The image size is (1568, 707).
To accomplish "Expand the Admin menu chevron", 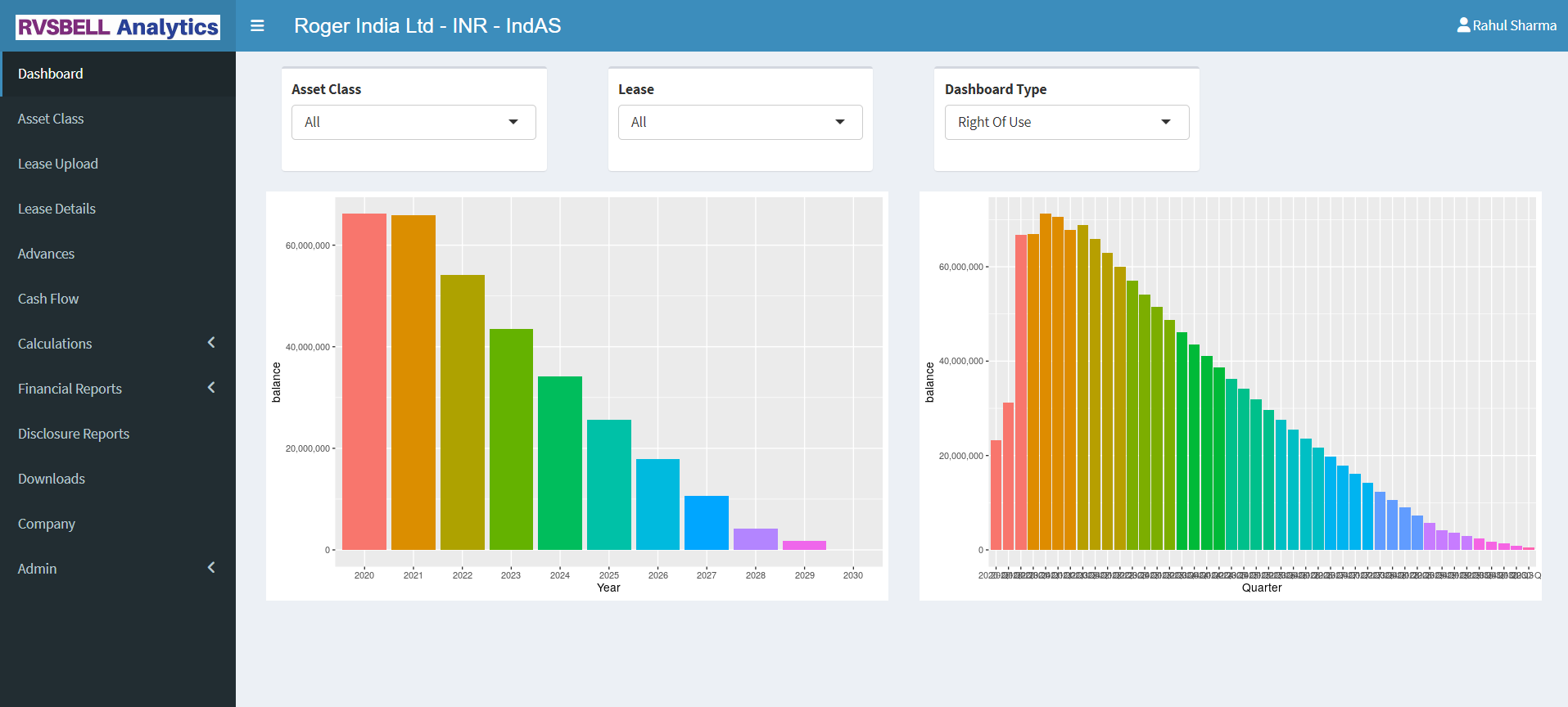I will 211,568.
